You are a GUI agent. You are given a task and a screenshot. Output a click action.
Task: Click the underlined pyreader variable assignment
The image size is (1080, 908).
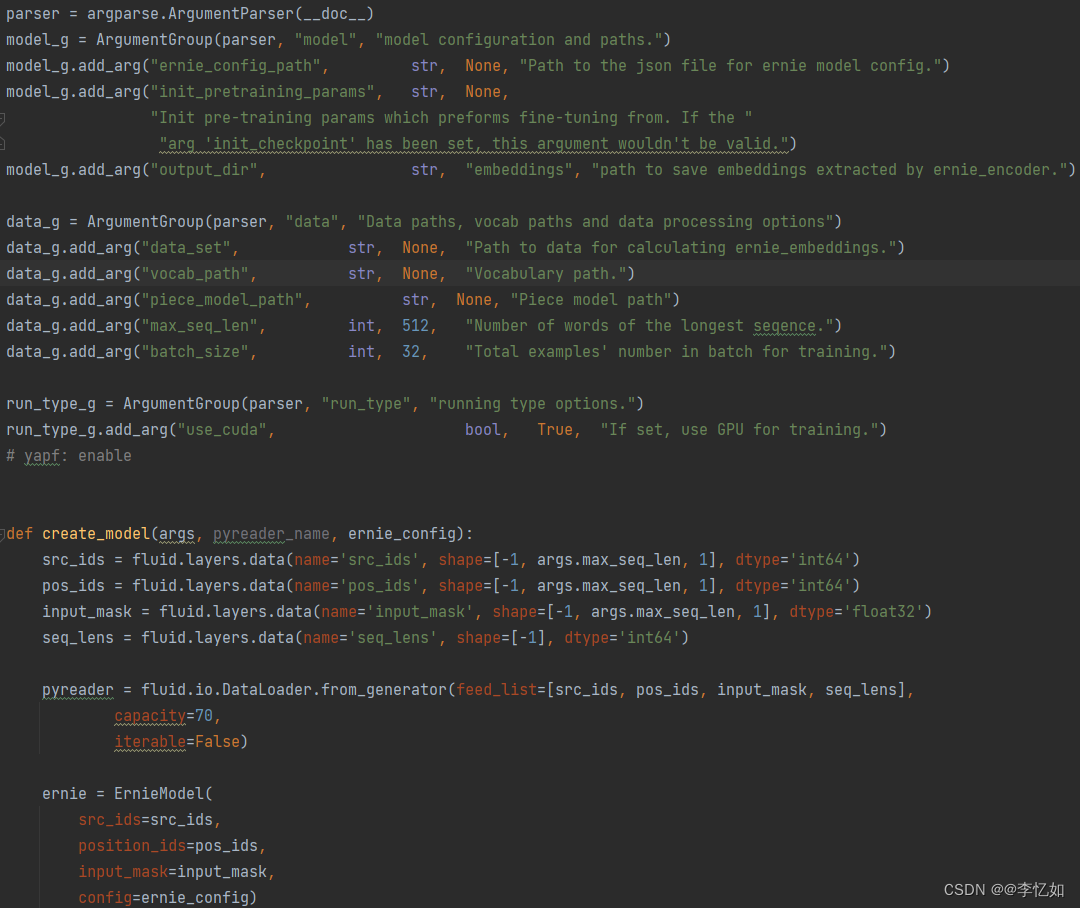click(78, 690)
